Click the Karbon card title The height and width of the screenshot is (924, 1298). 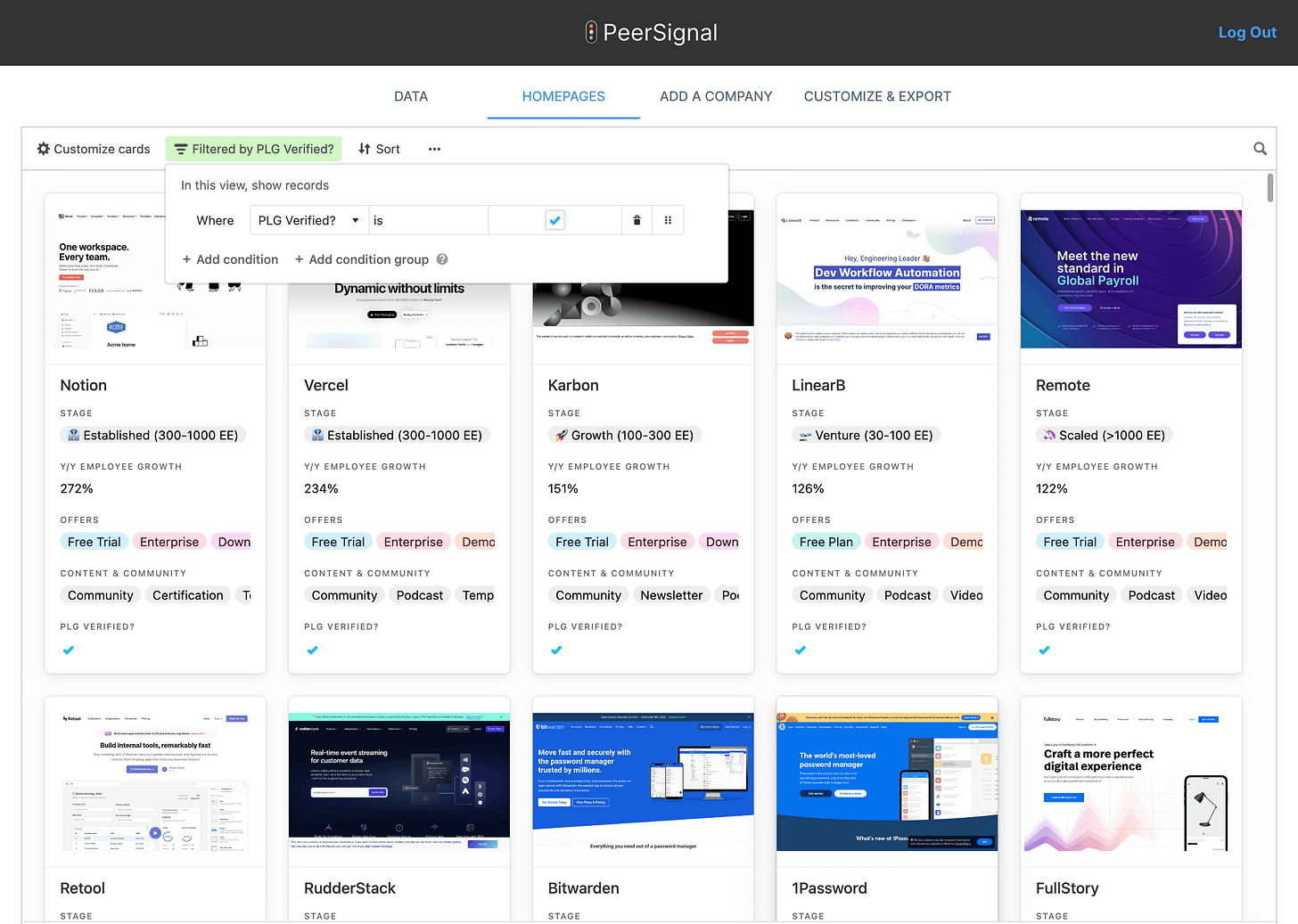[573, 385]
